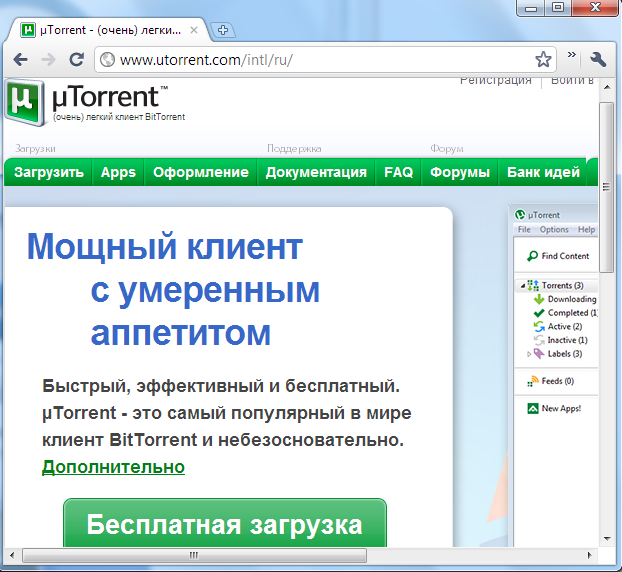
Task: Click µTorrent wordmark text in header
Action: (109, 97)
